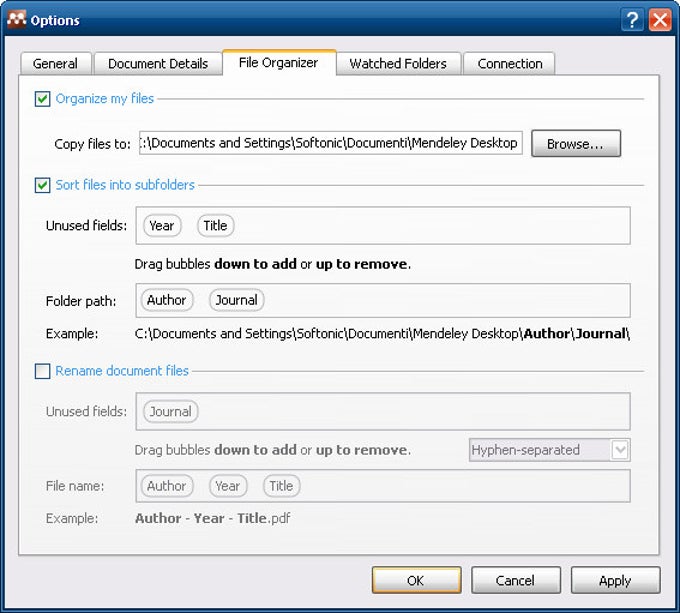Select the File Organizer tab
This screenshot has height=613, width=680.
(279, 62)
